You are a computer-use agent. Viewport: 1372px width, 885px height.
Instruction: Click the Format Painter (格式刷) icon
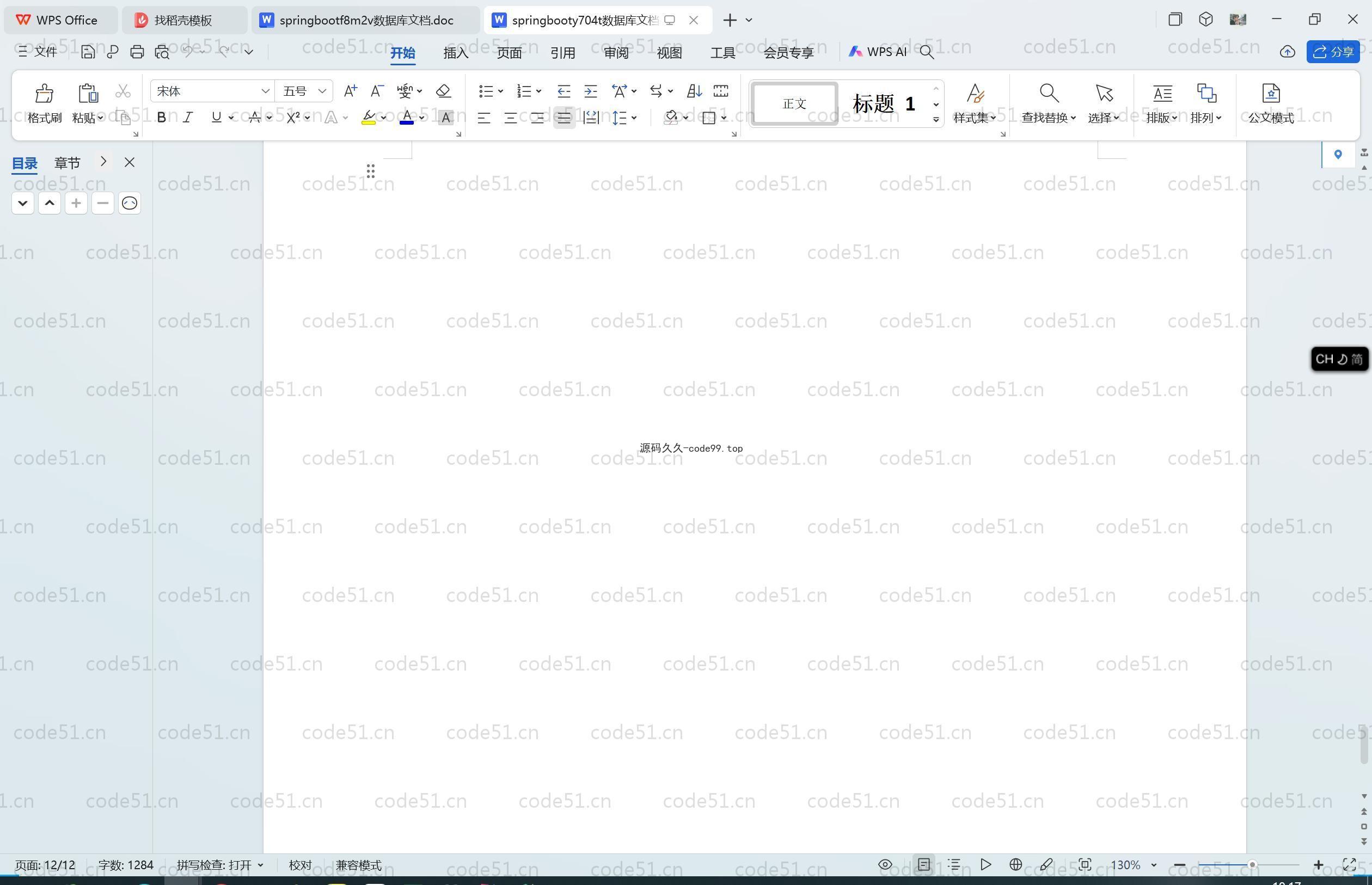coord(44,93)
